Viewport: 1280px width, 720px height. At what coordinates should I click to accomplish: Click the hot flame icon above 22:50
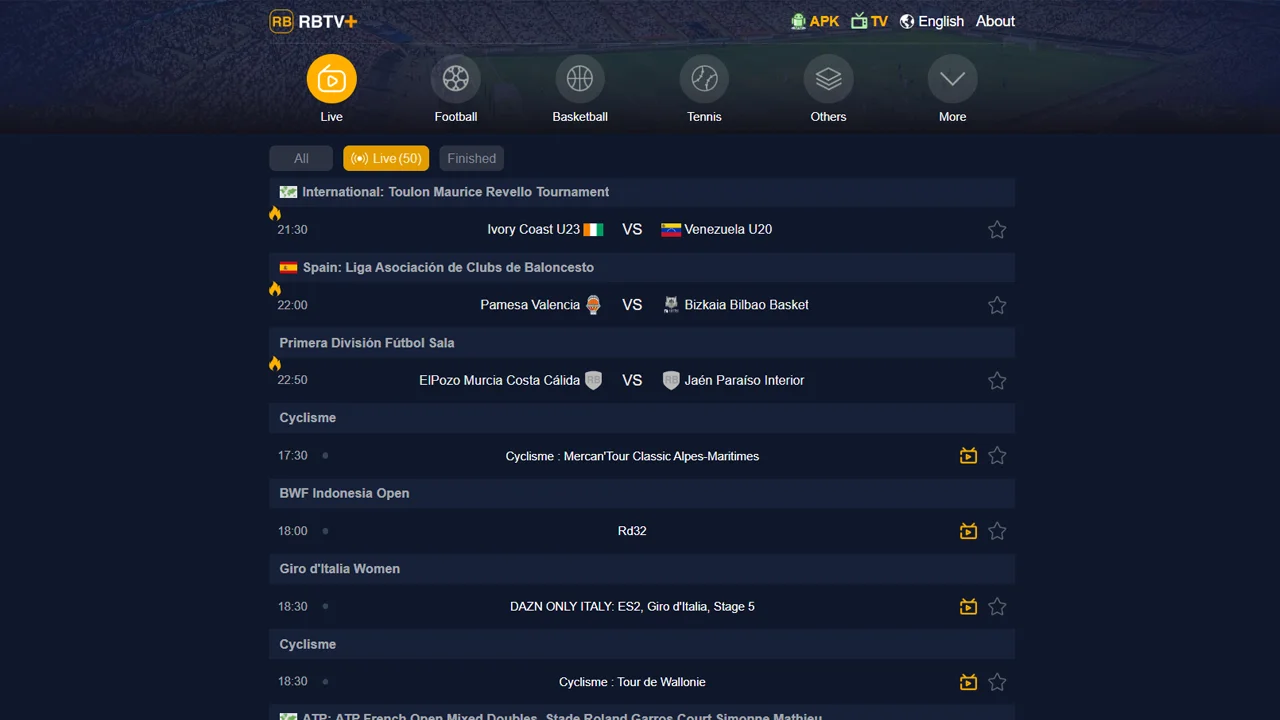coord(275,364)
